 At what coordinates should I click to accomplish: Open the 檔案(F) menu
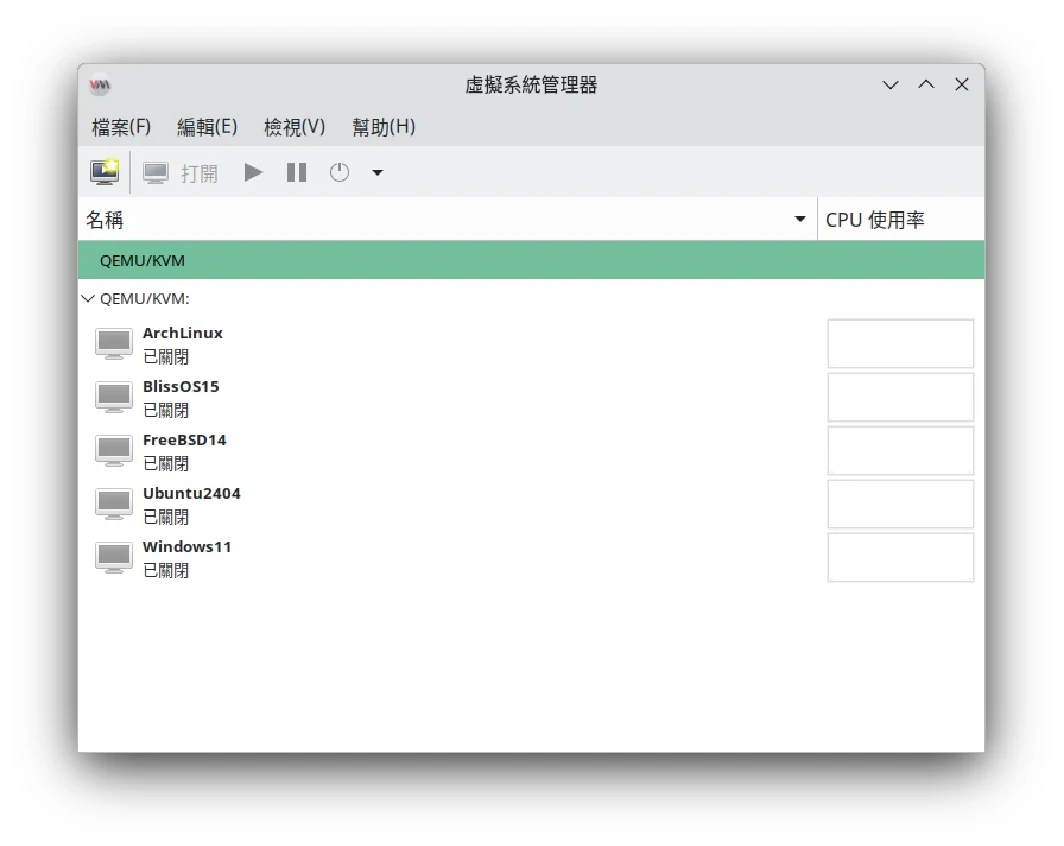point(121,127)
